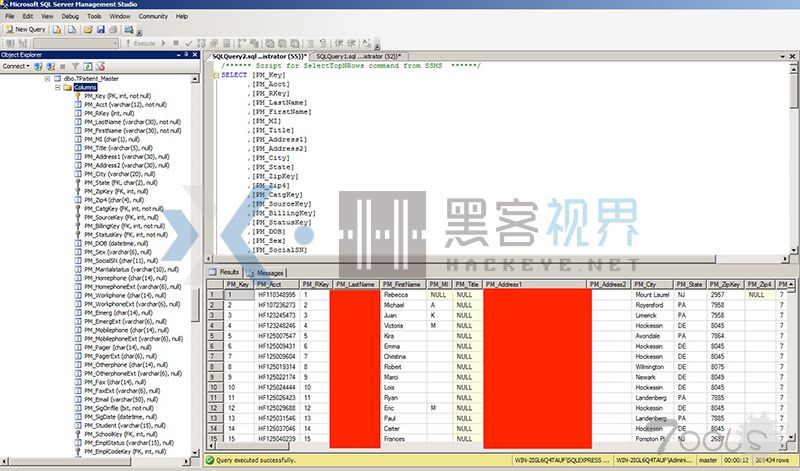Select row 5 header in results grid
This screenshot has height=471, width=800.
pos(213,335)
